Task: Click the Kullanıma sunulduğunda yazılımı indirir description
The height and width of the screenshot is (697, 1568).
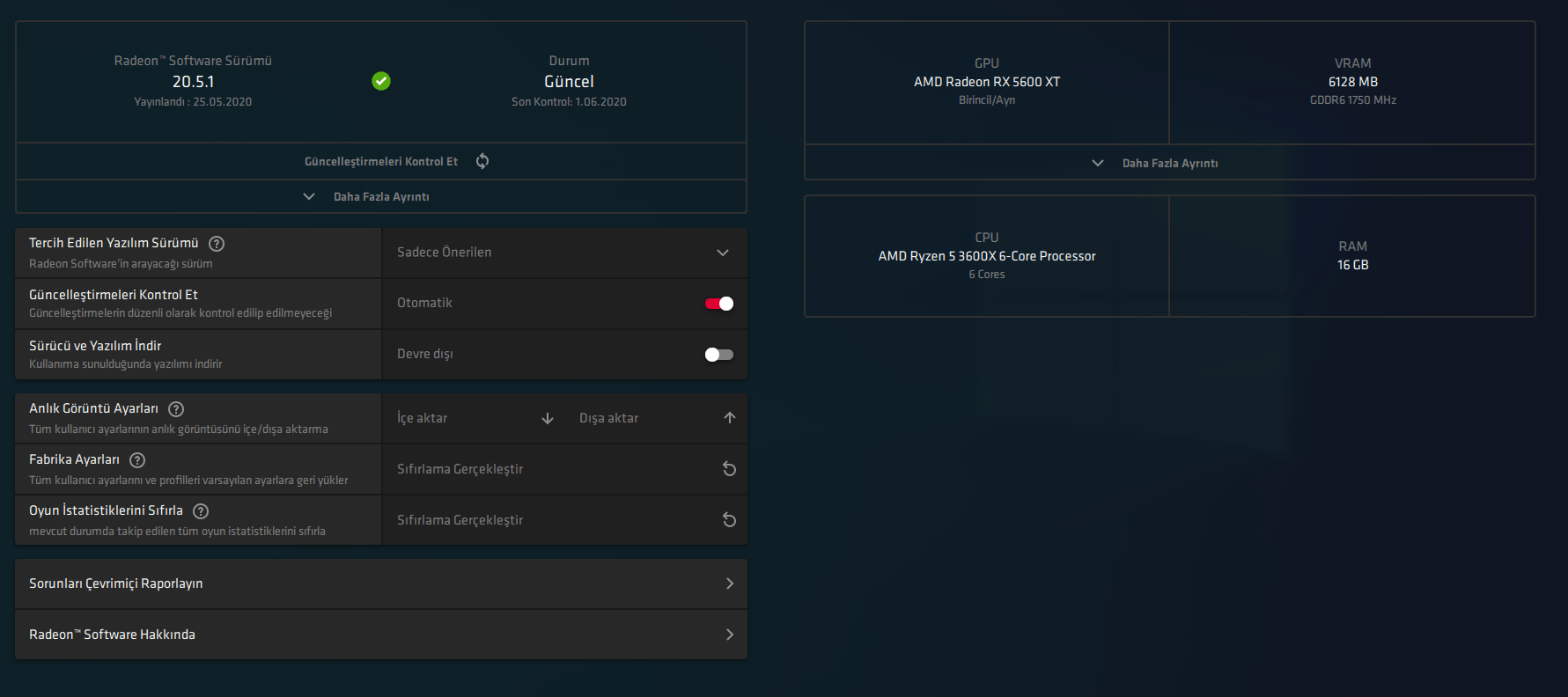Action: 126,364
